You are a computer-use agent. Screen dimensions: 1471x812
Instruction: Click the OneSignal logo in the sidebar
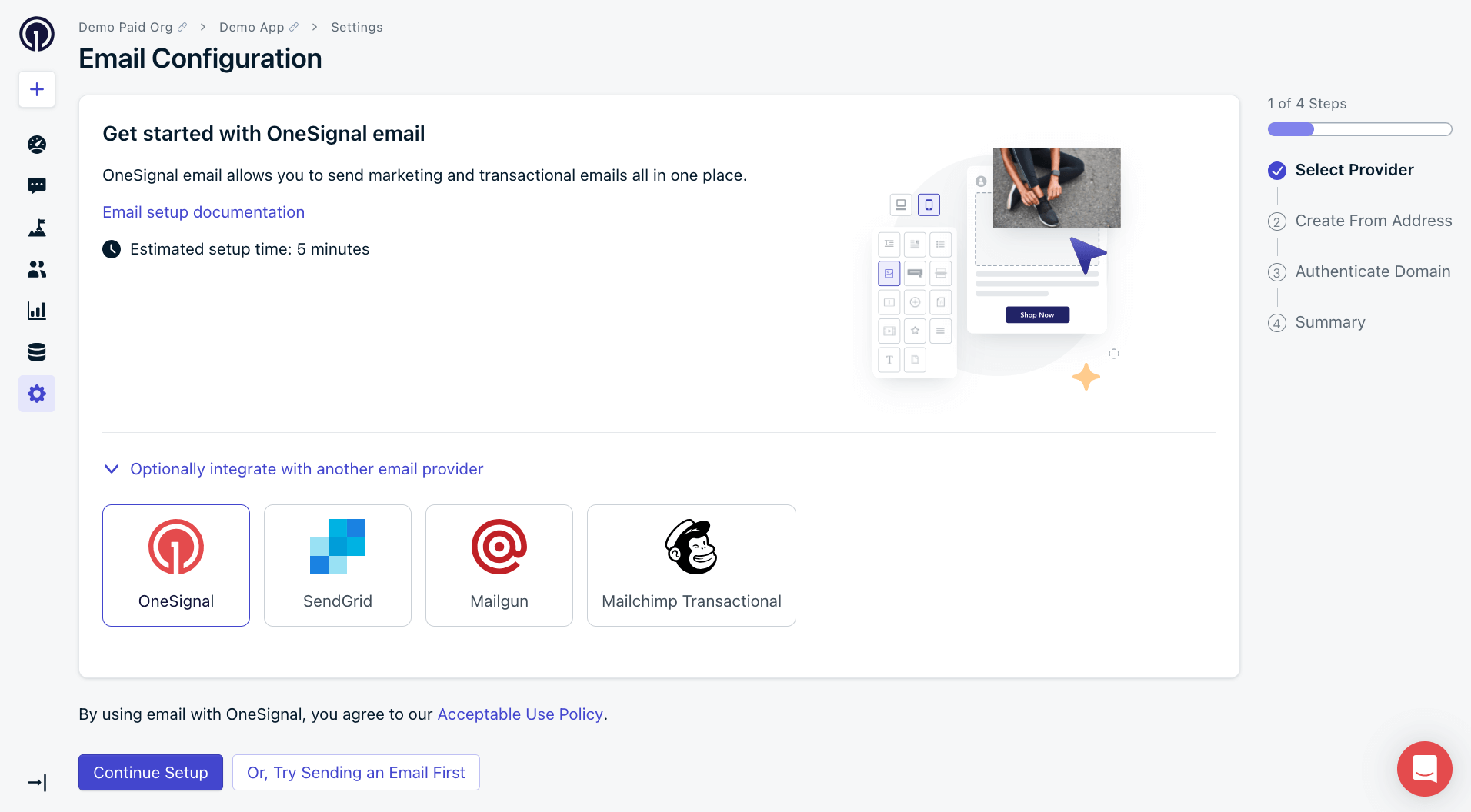click(x=37, y=34)
